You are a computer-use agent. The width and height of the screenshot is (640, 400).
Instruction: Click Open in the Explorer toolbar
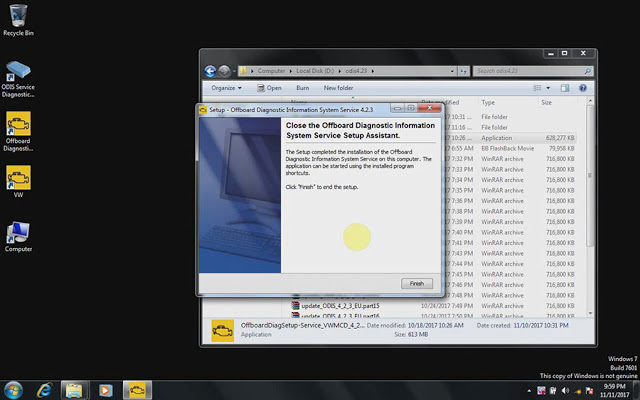click(269, 88)
